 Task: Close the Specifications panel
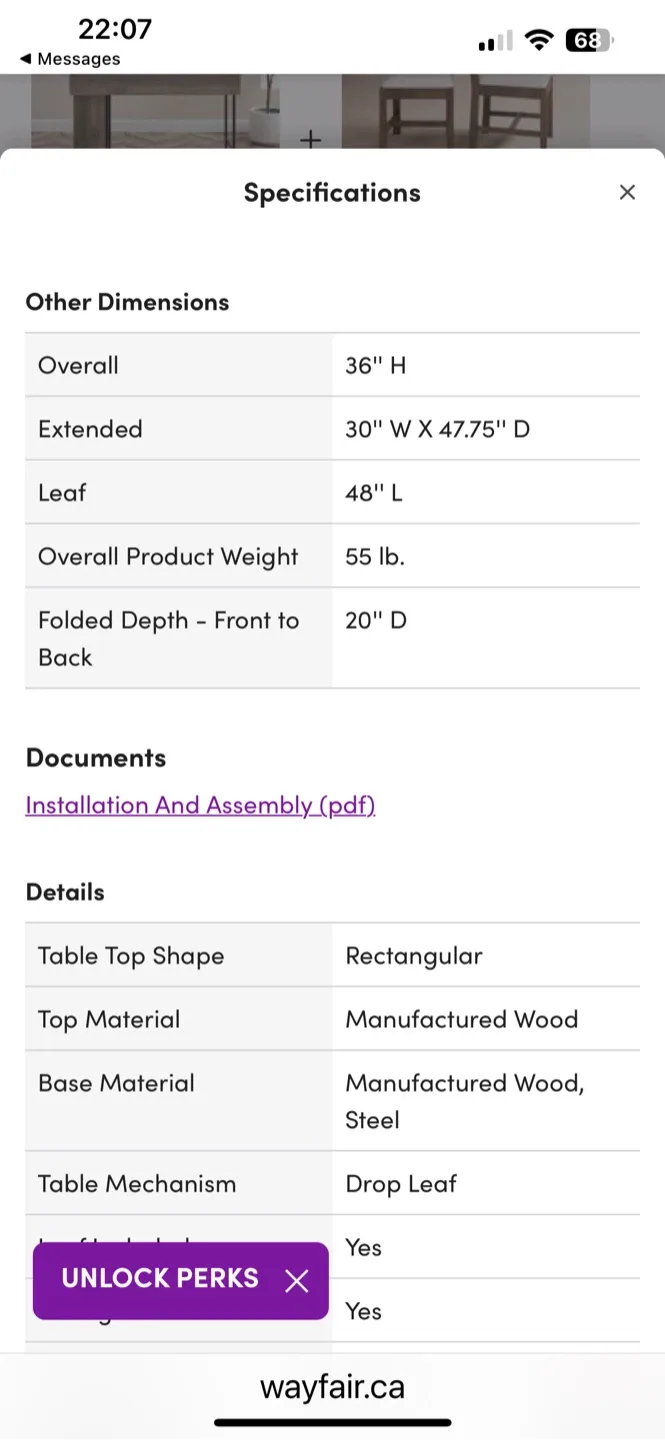tap(627, 192)
